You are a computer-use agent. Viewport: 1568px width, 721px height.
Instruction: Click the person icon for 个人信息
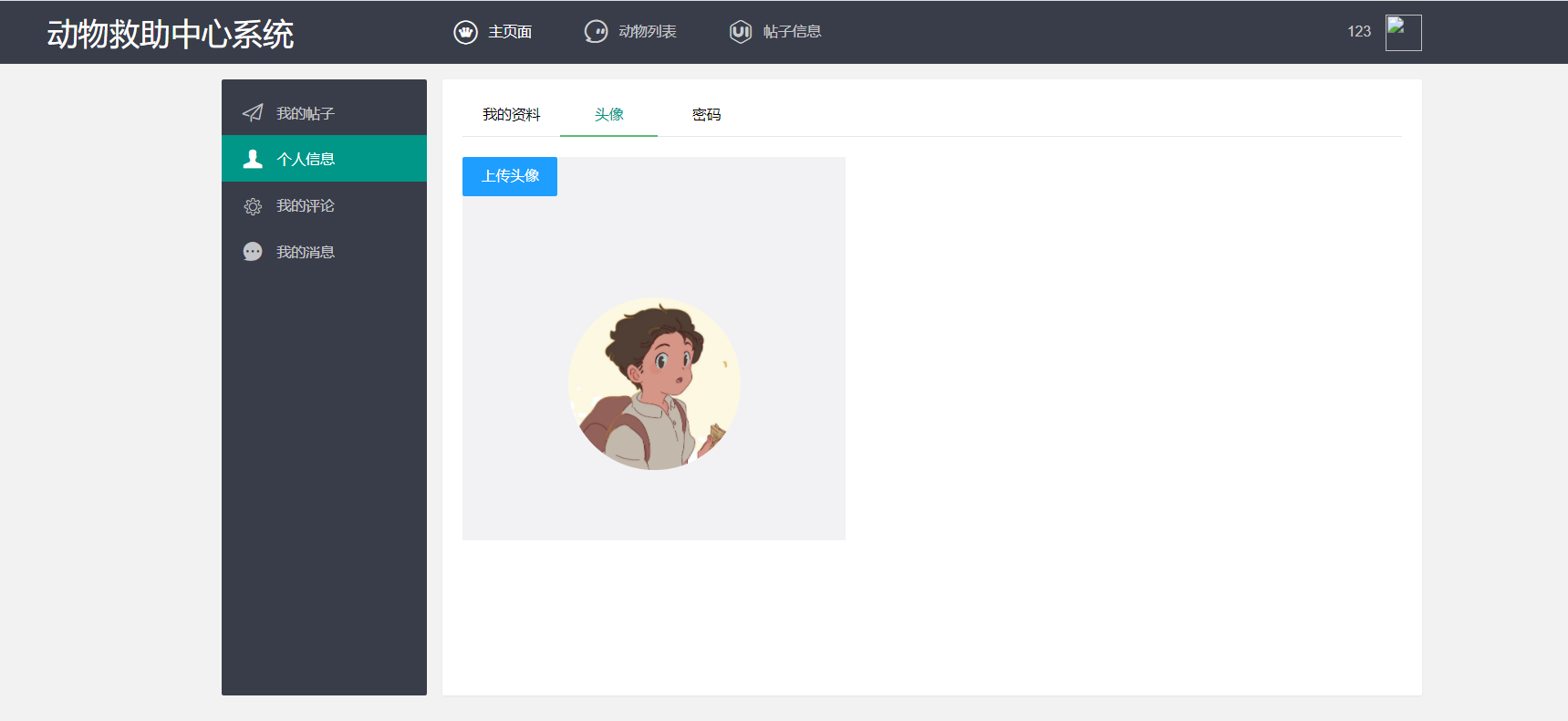point(253,159)
